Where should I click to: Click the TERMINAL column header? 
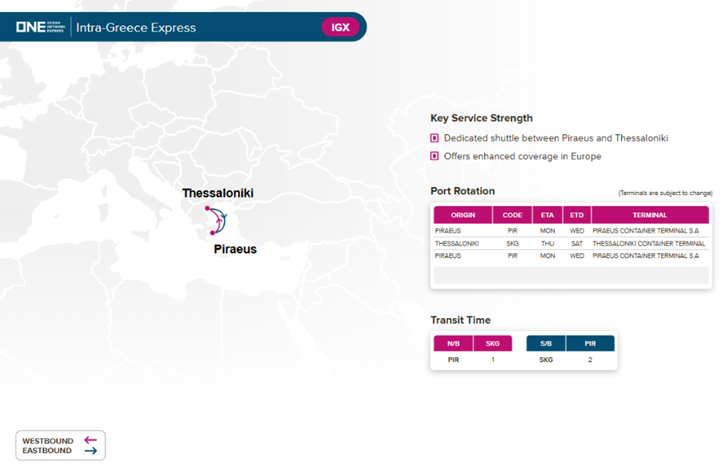click(649, 215)
